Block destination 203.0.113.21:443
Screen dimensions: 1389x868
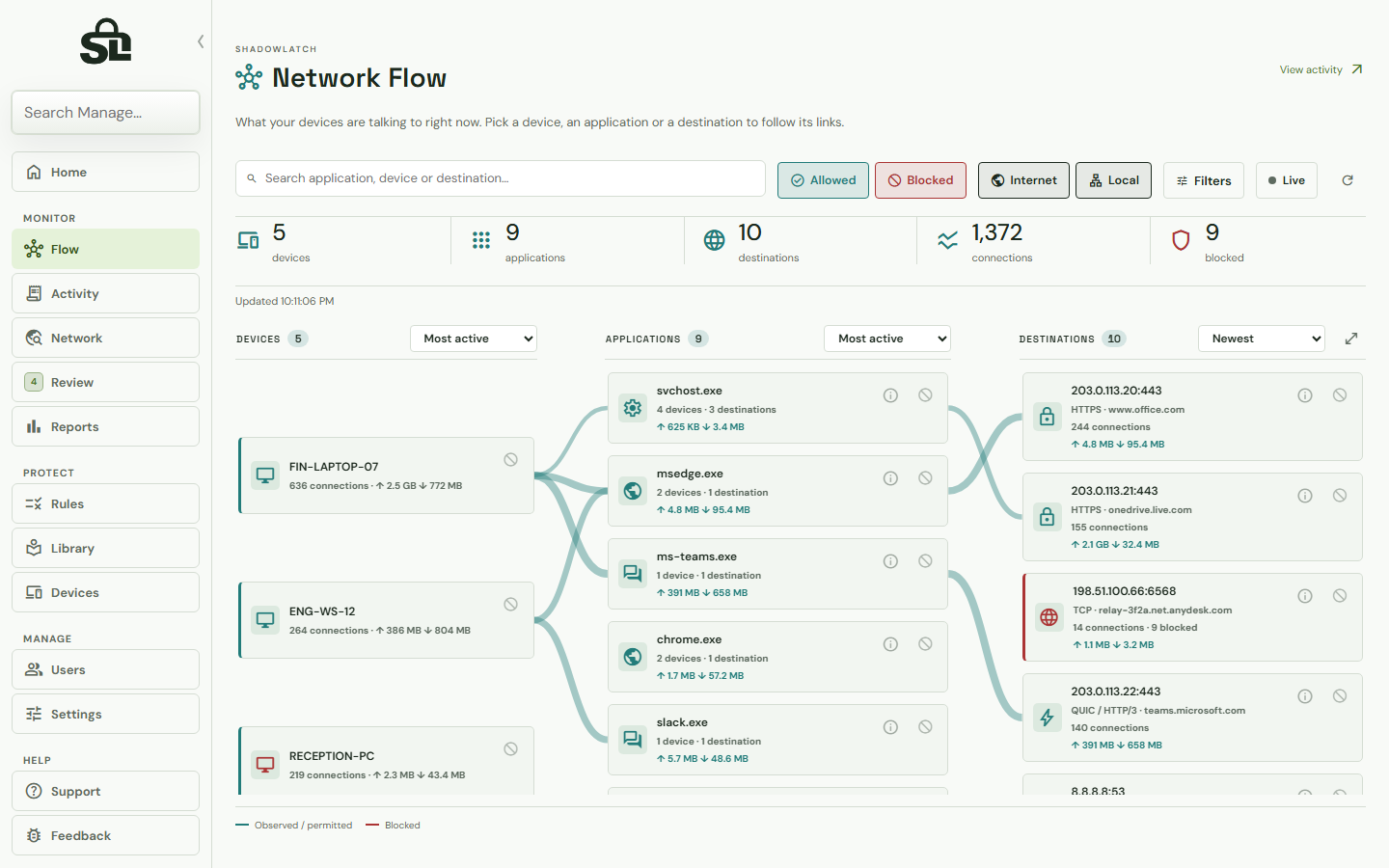[x=1340, y=496]
